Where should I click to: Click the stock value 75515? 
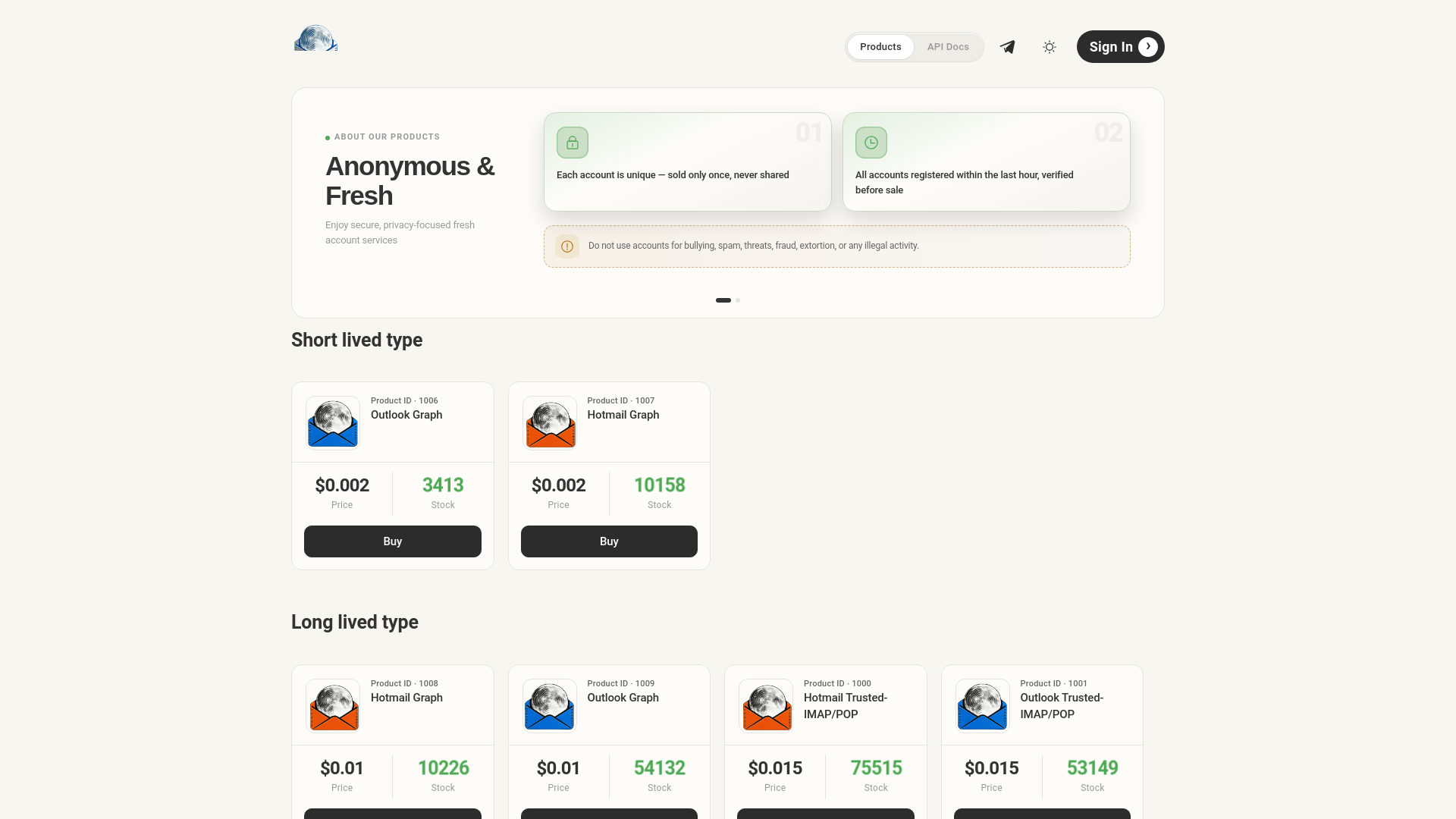(877, 768)
